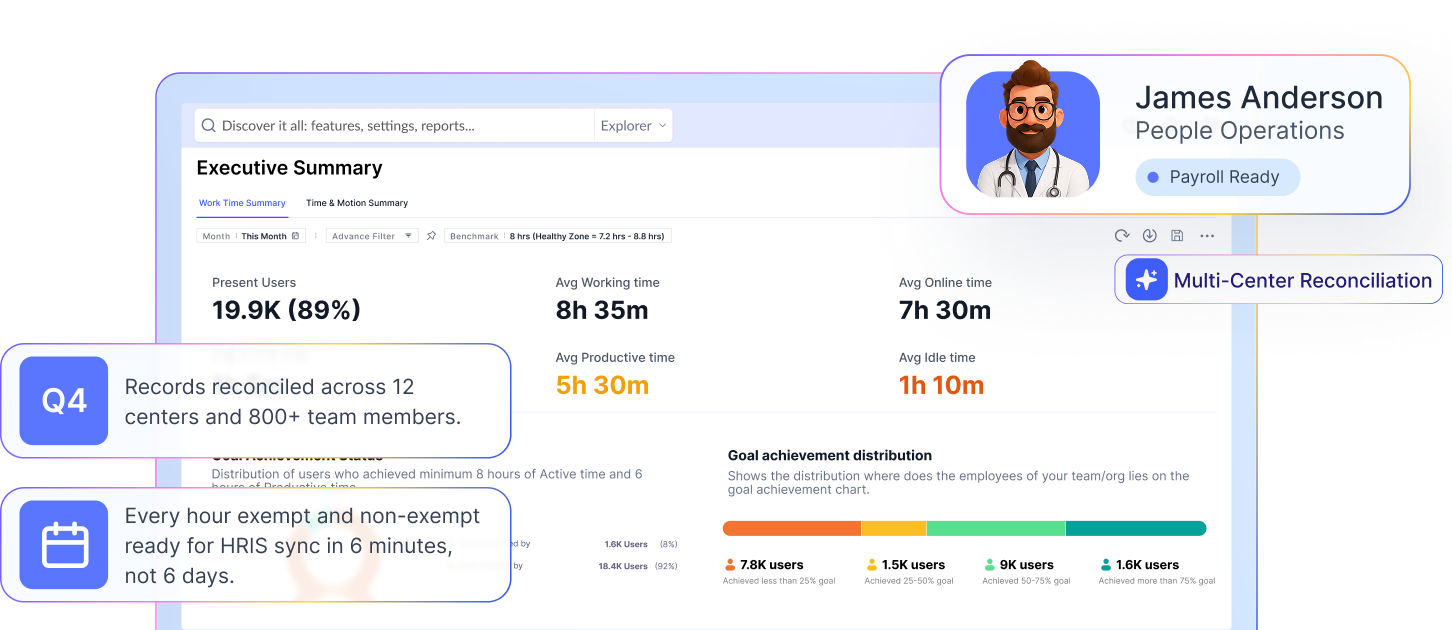1452x630 pixels.
Task: Click 'Every hour exempt and non-exempt' card text
Action: 302,546
